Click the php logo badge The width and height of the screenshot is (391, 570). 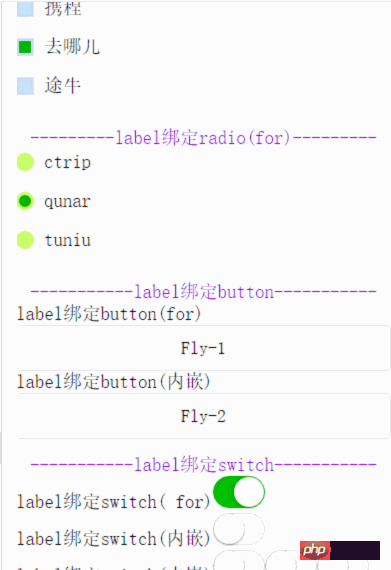click(340, 550)
